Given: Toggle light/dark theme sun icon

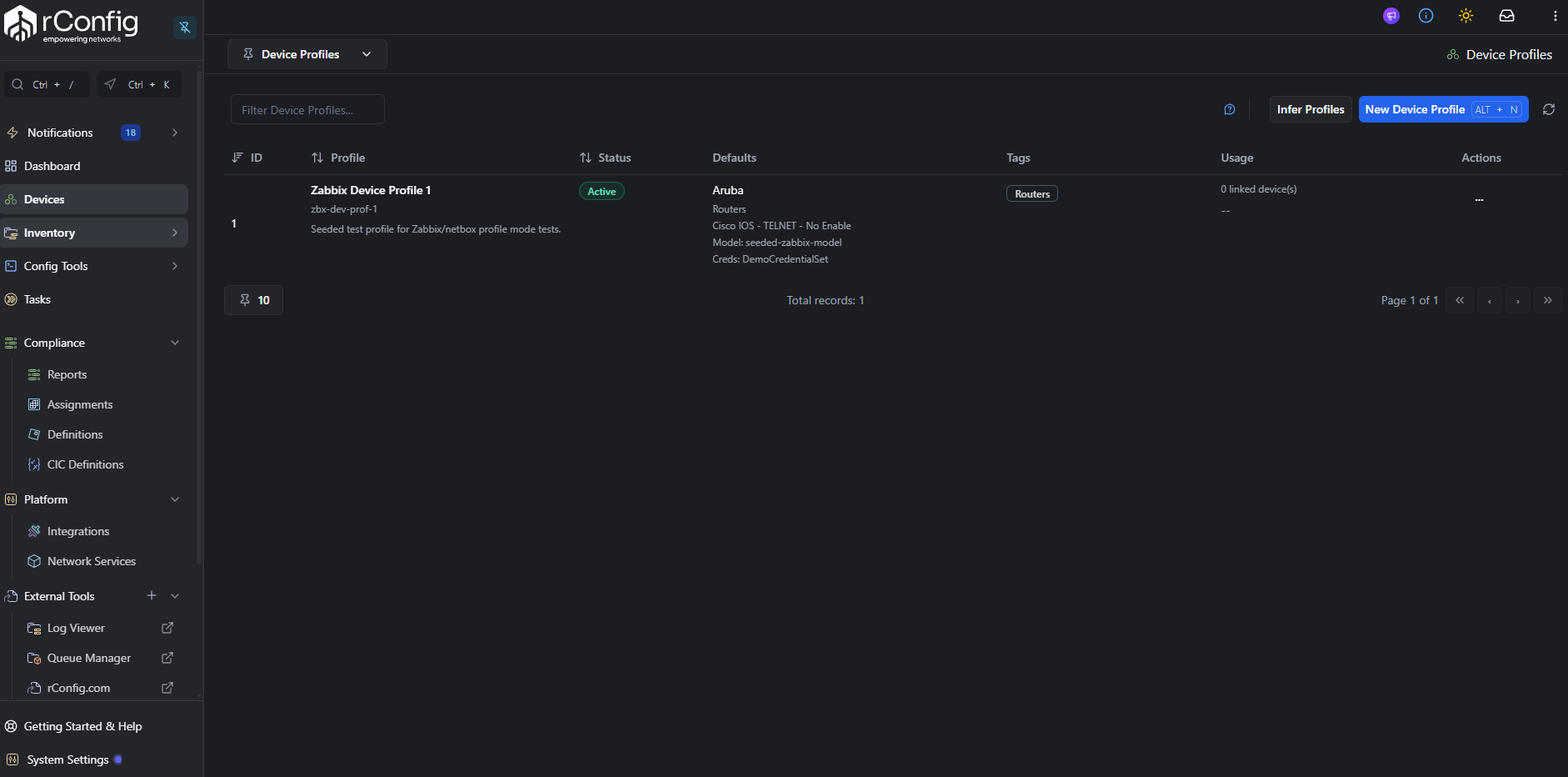Looking at the screenshot, I should [x=1466, y=16].
